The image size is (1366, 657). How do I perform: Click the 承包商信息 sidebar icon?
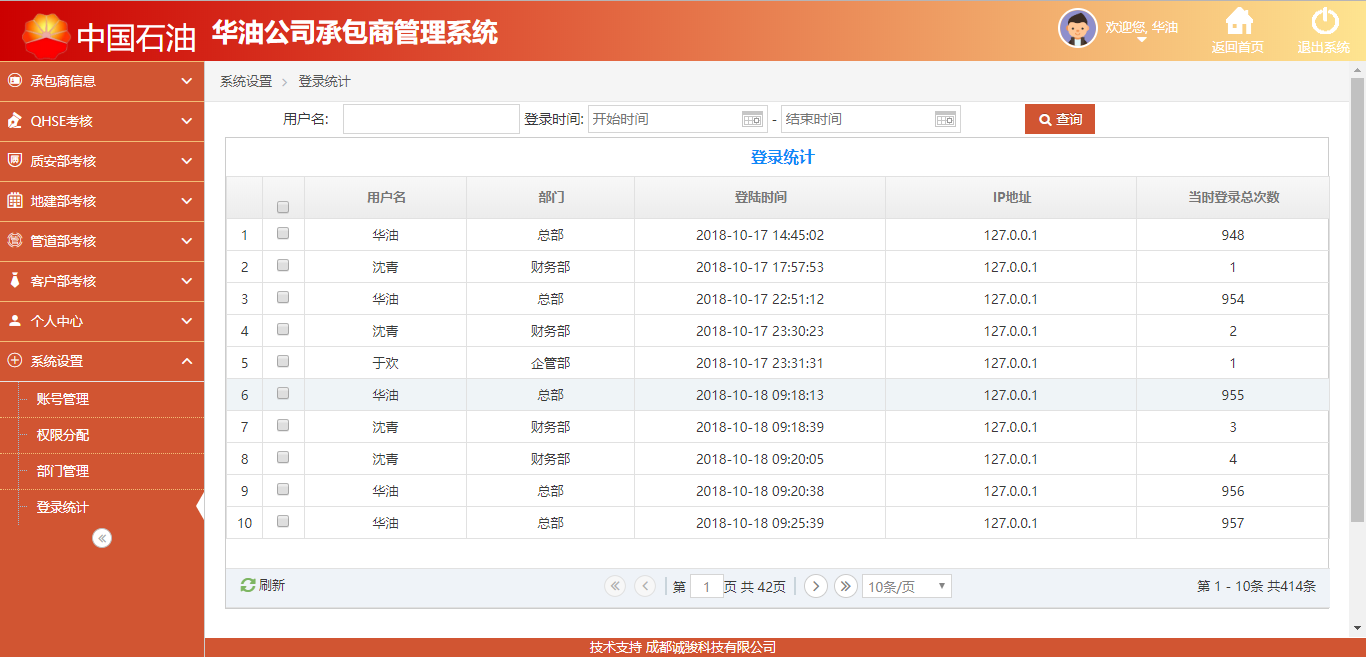coord(14,81)
